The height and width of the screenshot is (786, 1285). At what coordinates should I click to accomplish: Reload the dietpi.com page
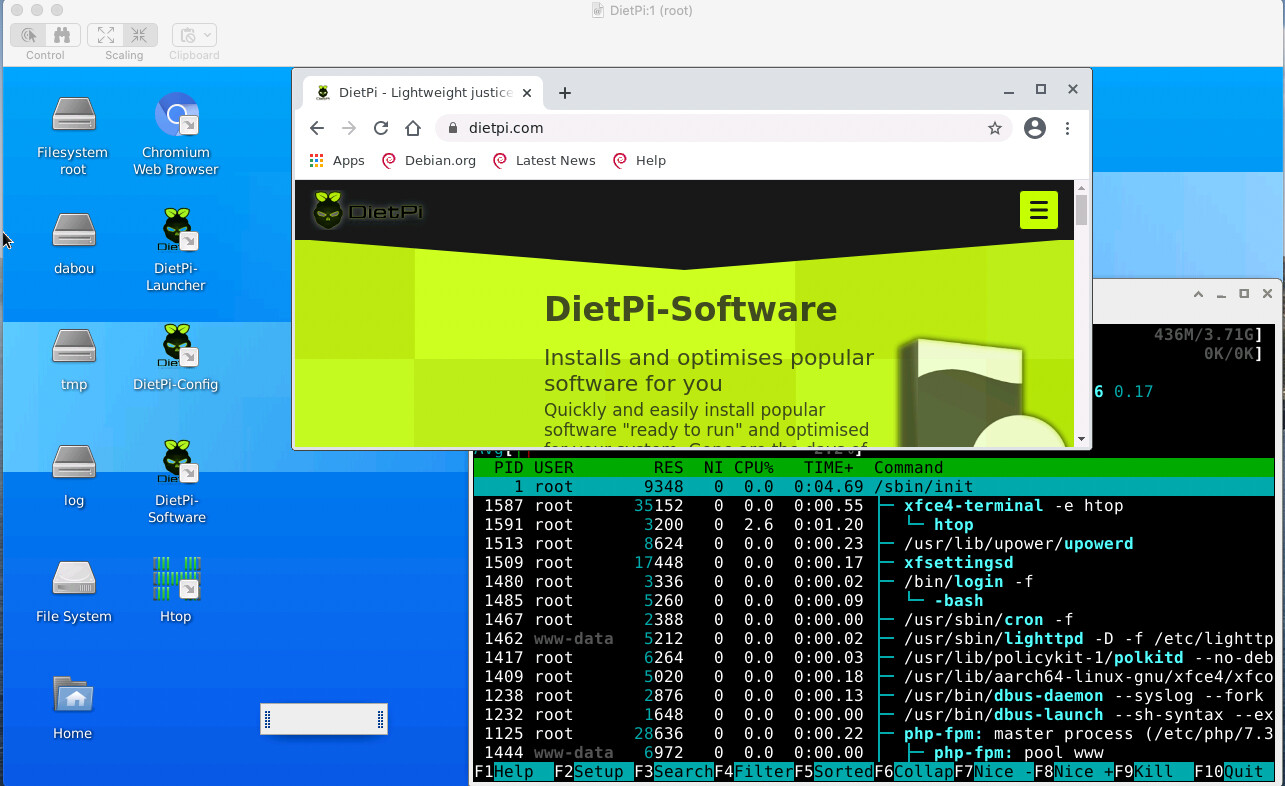381,128
